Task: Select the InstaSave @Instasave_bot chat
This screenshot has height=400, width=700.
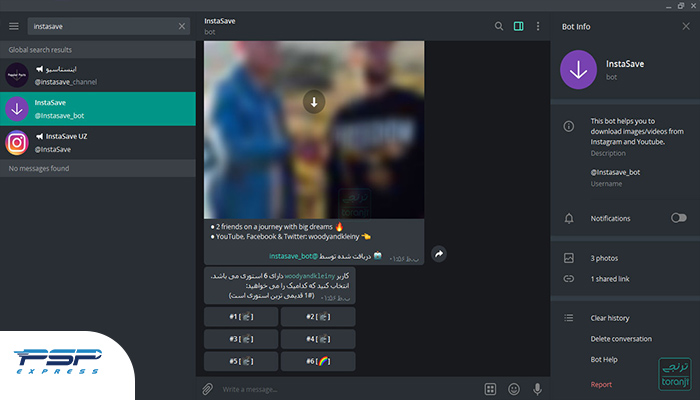Action: [98, 109]
